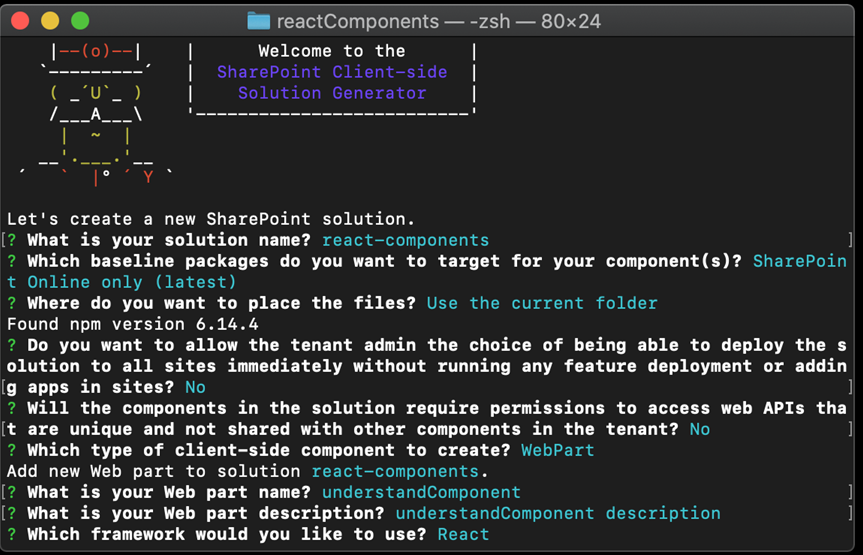Click the 'No' answer after 'apps in sites?'
This screenshot has width=863, height=555.
pyautogui.click(x=195, y=388)
